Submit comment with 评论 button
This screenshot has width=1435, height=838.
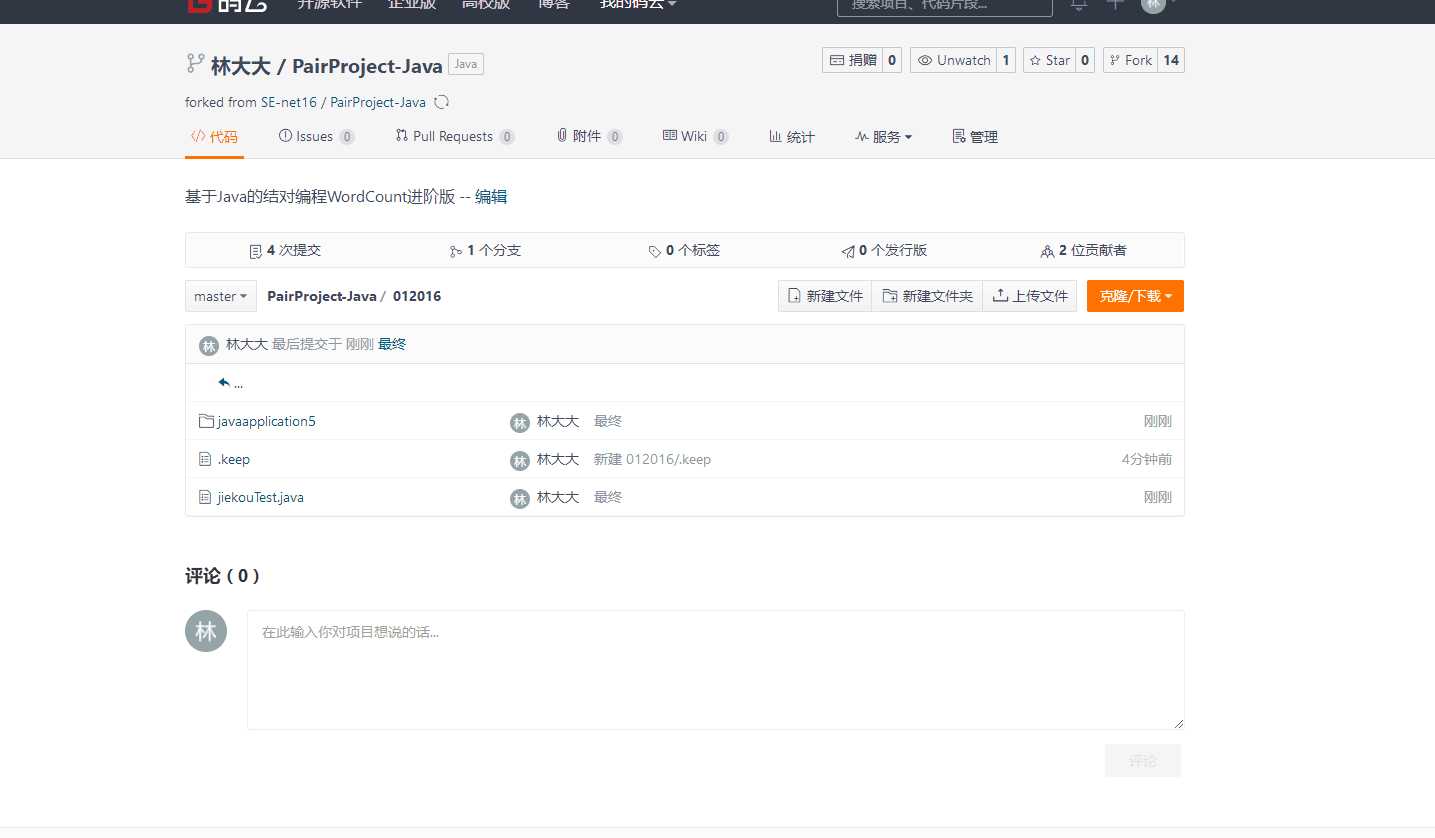point(1143,761)
